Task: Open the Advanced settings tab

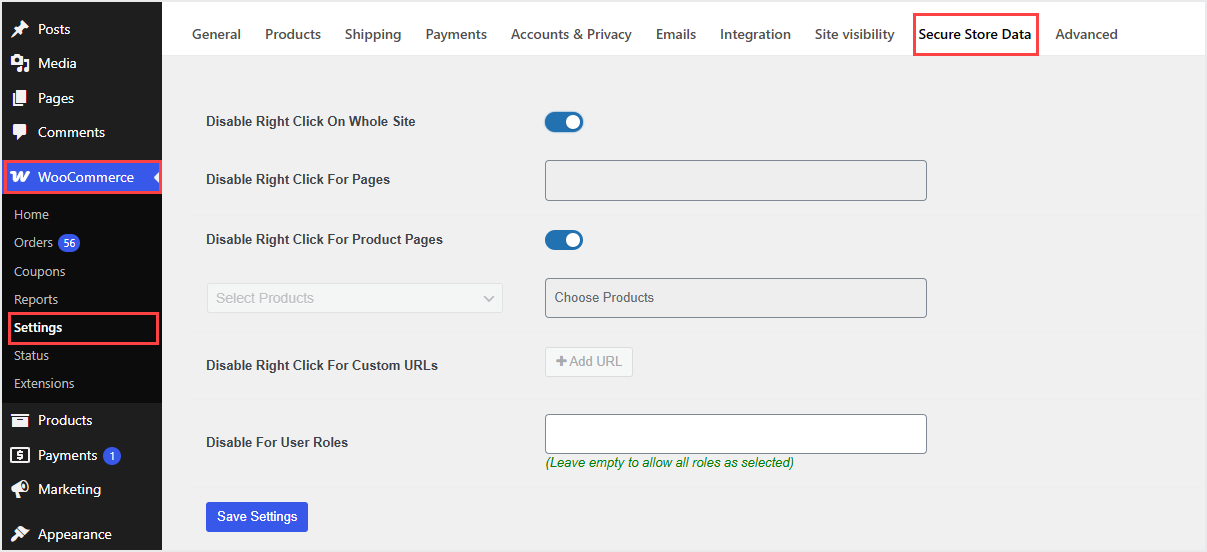Action: pyautogui.click(x=1086, y=34)
